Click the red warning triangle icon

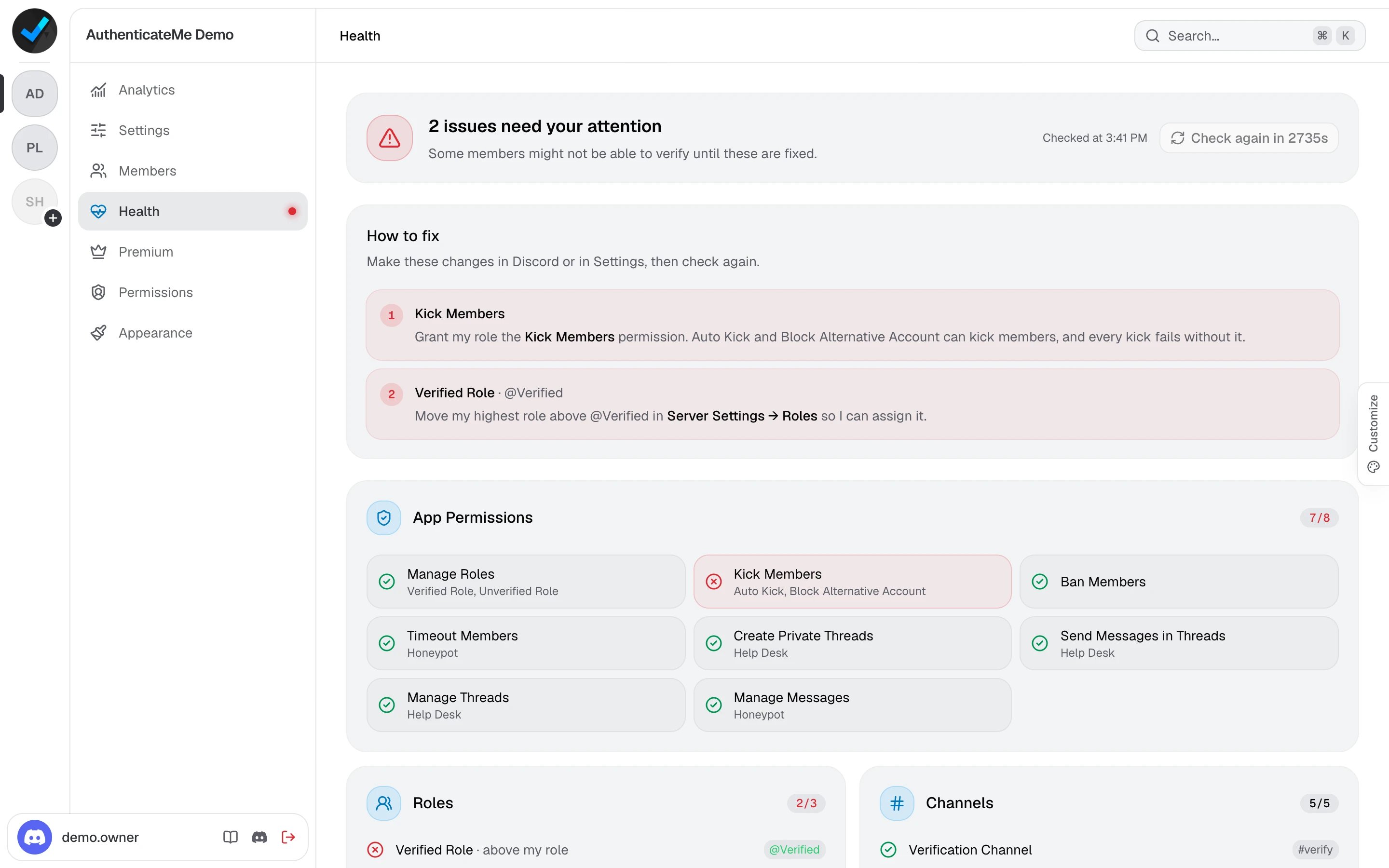pos(390,138)
